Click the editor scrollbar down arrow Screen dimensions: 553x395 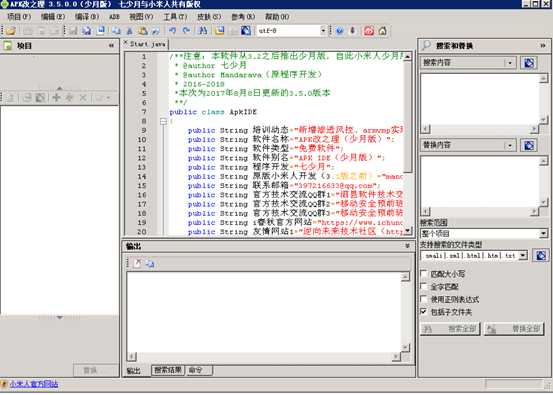pos(407,231)
